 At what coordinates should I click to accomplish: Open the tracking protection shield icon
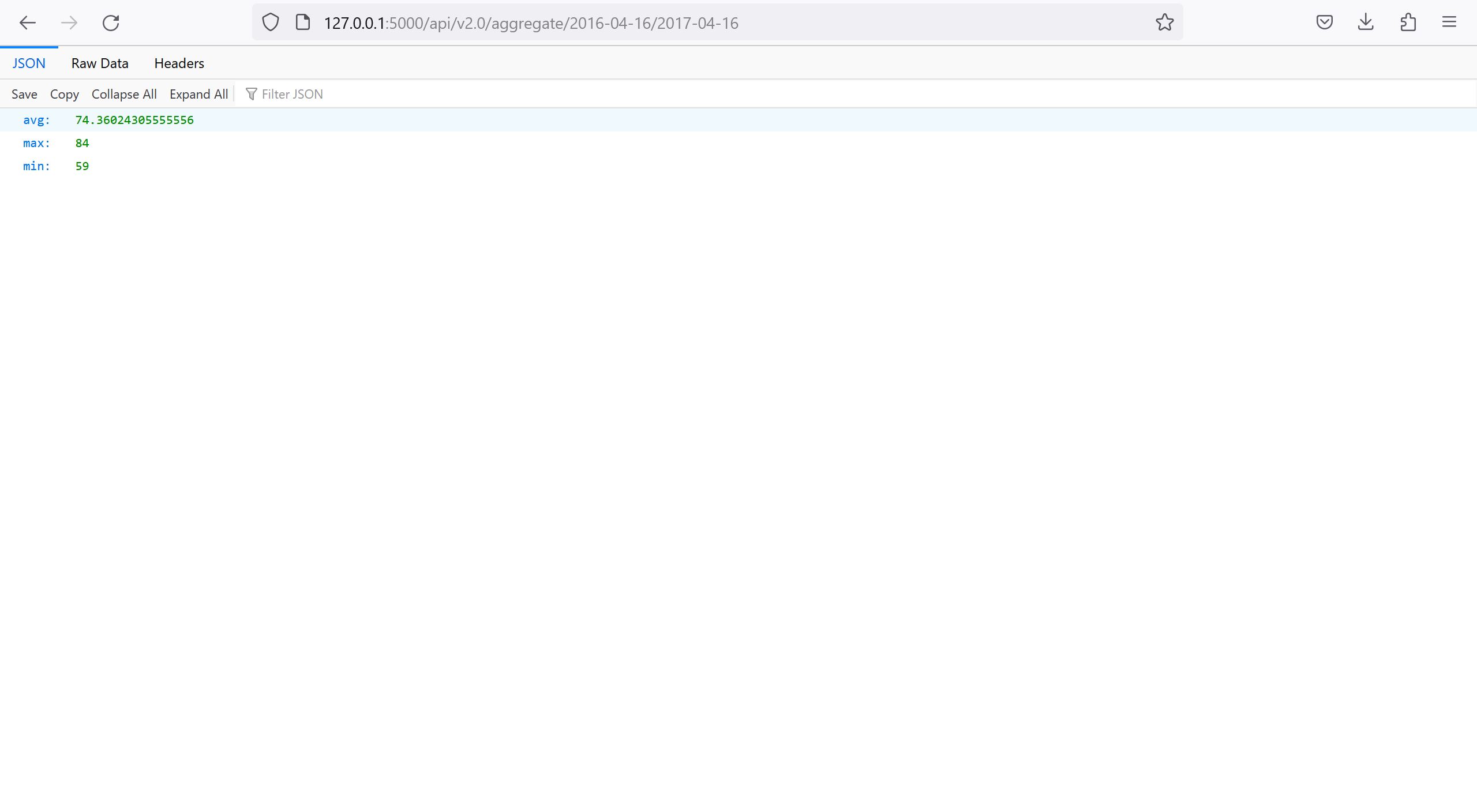tap(271, 22)
